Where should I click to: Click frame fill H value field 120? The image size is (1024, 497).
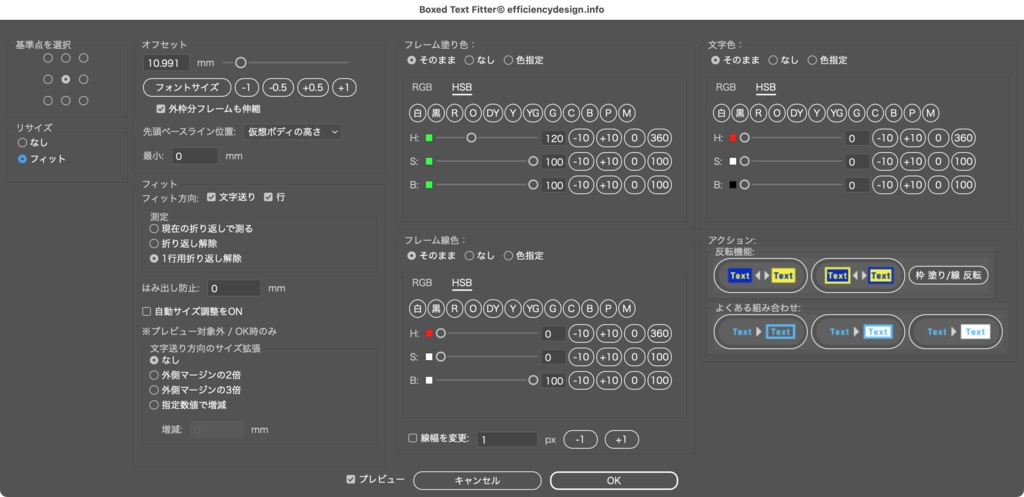[x=554, y=138]
